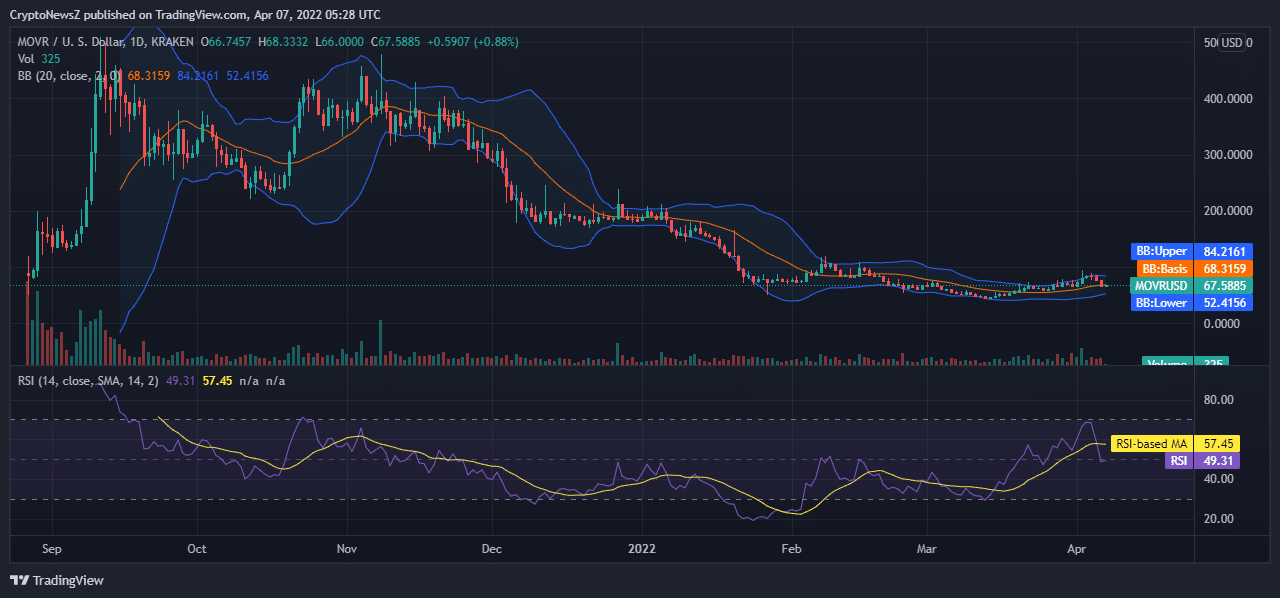Click the Sep label on the time axis
Screen dimensions: 1280x598
tap(51, 549)
